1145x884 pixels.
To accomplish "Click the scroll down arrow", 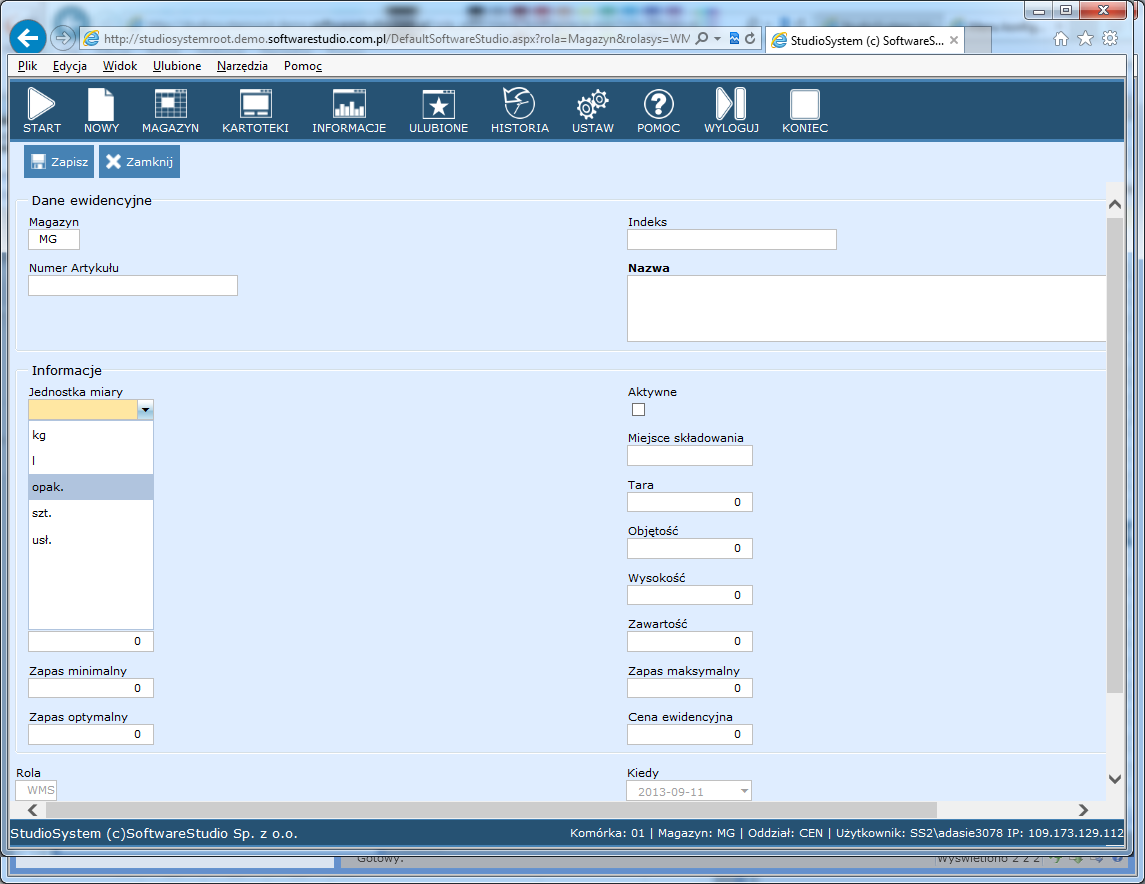I will pos(1114,779).
